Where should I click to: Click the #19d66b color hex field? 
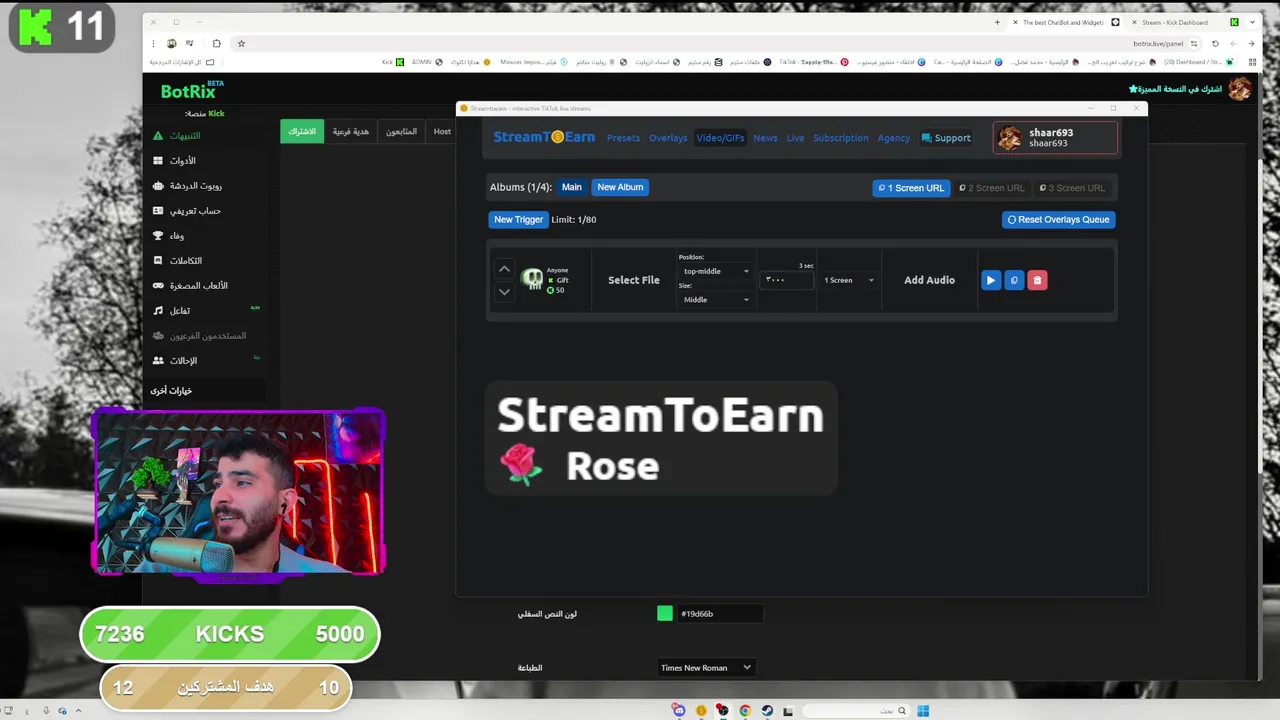pyautogui.click(x=718, y=613)
